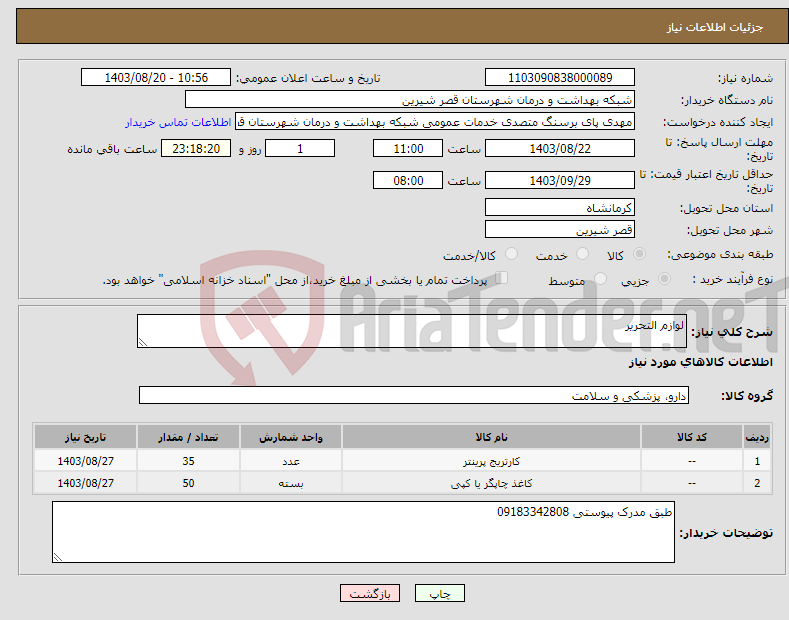Click the goods group field دارو، پزشکی و سلامت

click(414, 396)
